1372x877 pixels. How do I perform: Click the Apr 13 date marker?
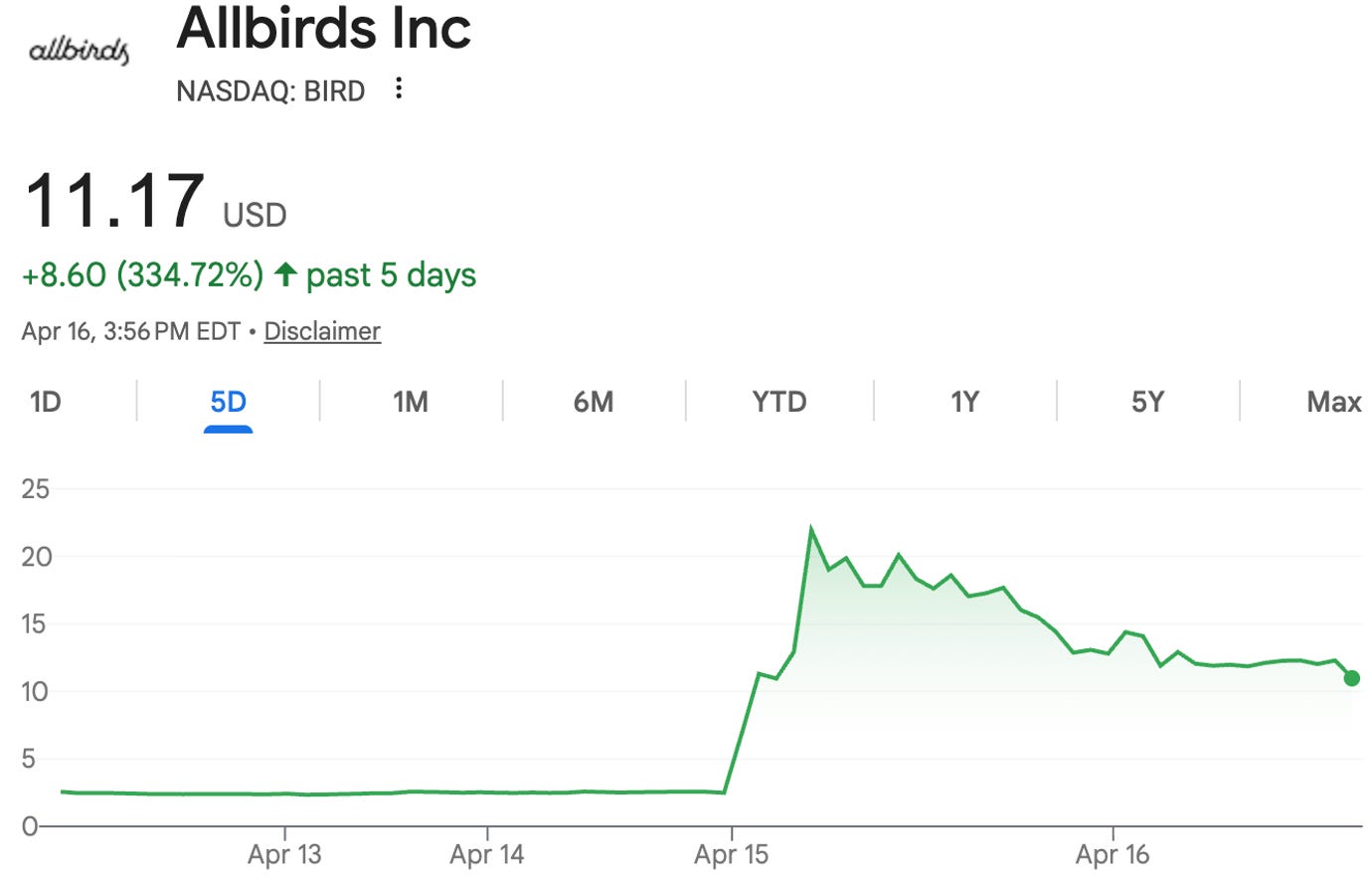284,854
